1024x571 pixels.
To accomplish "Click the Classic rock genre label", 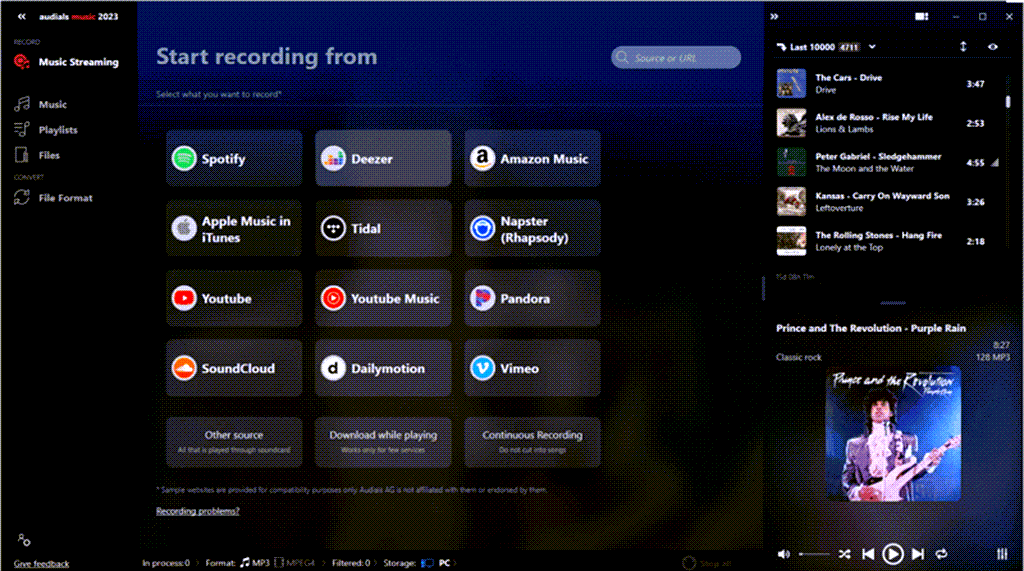I will click(x=799, y=357).
